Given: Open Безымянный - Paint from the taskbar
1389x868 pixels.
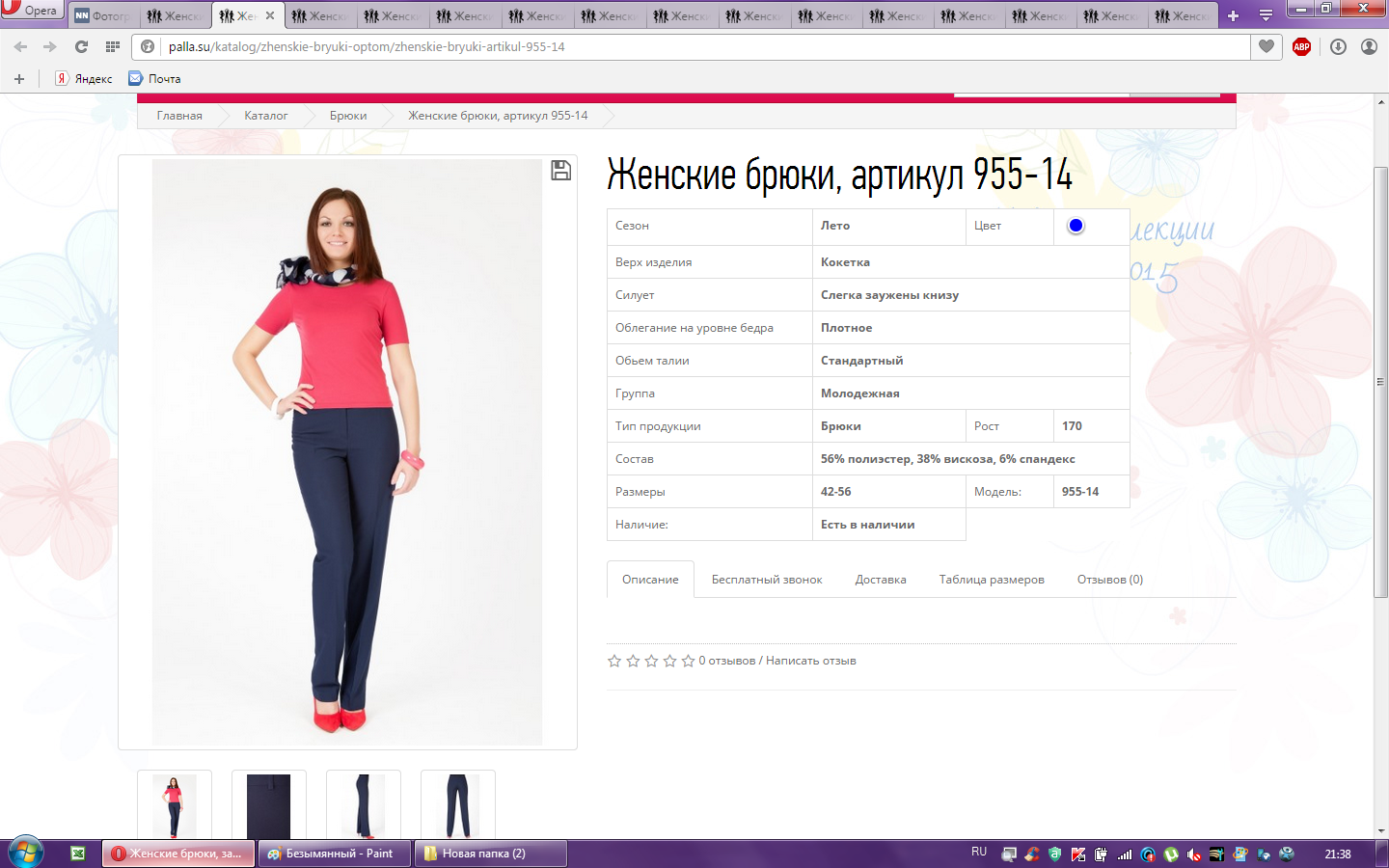Looking at the screenshot, I should tap(333, 854).
